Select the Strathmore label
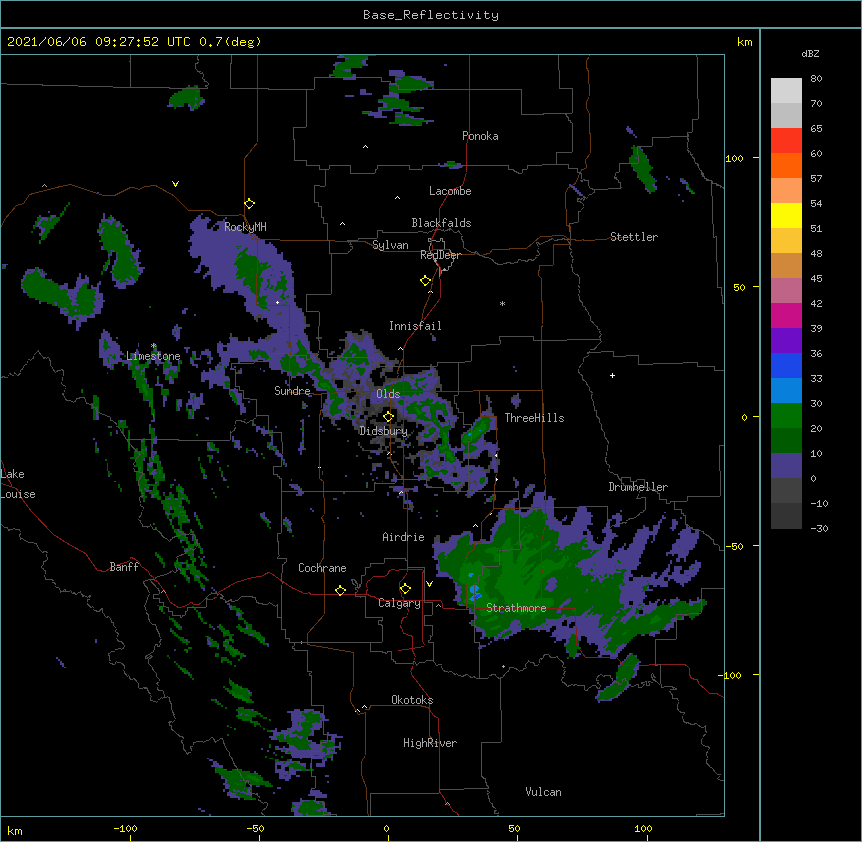 [x=516, y=608]
